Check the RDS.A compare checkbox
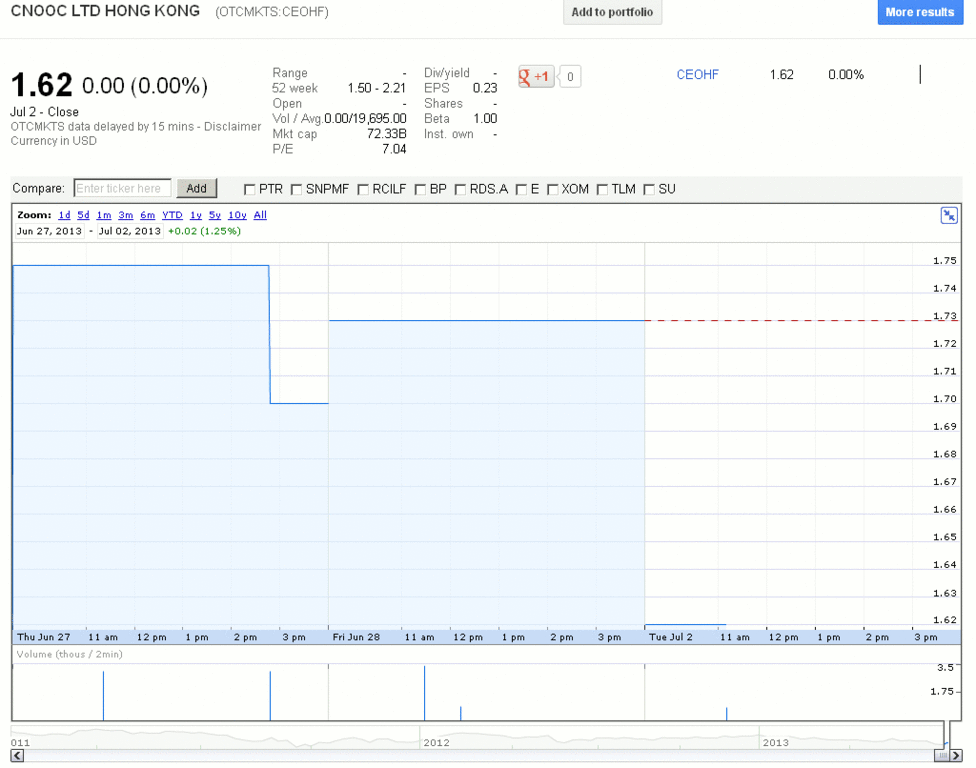Image resolution: width=976 pixels, height=768 pixels. coord(460,190)
